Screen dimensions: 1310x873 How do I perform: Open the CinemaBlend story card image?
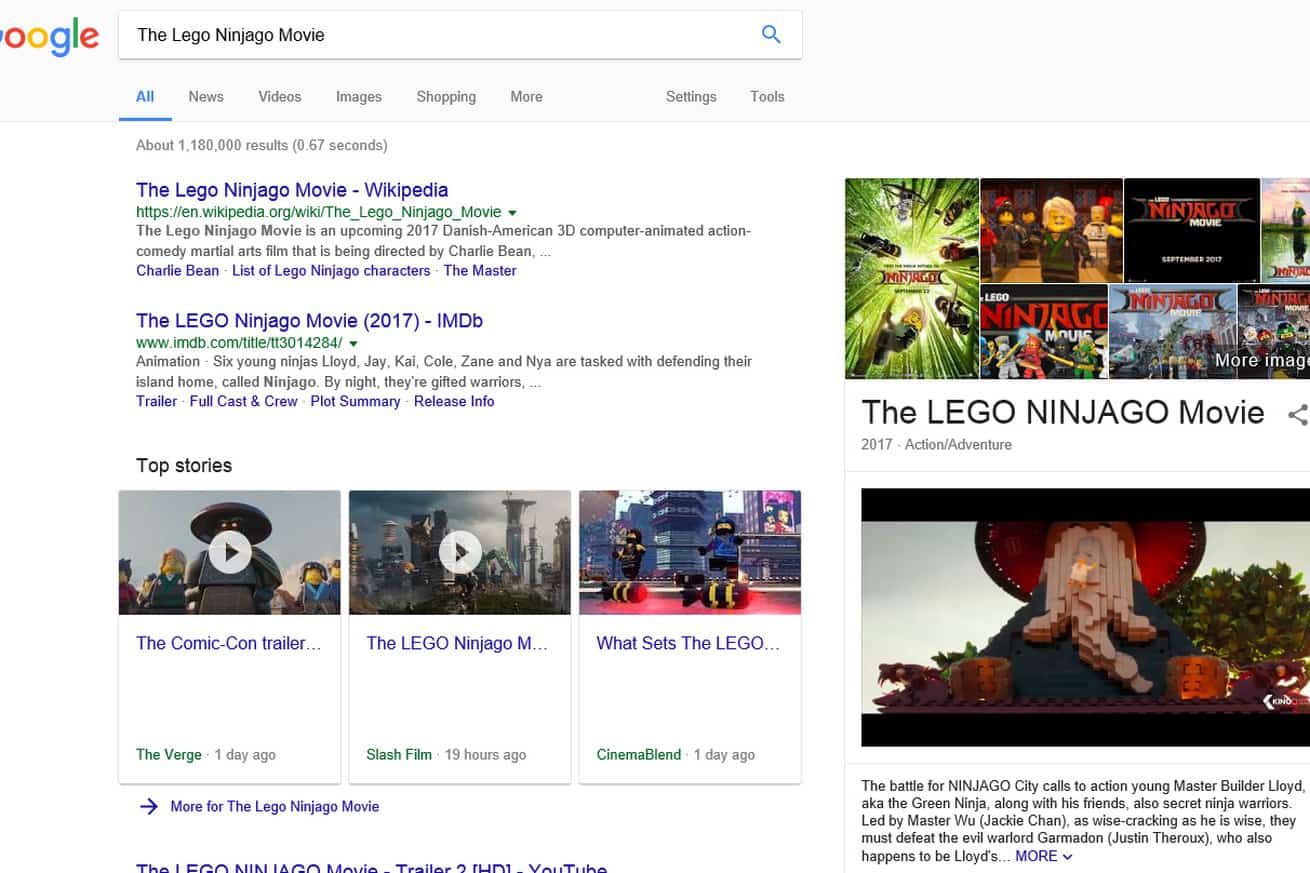pyautogui.click(x=690, y=552)
